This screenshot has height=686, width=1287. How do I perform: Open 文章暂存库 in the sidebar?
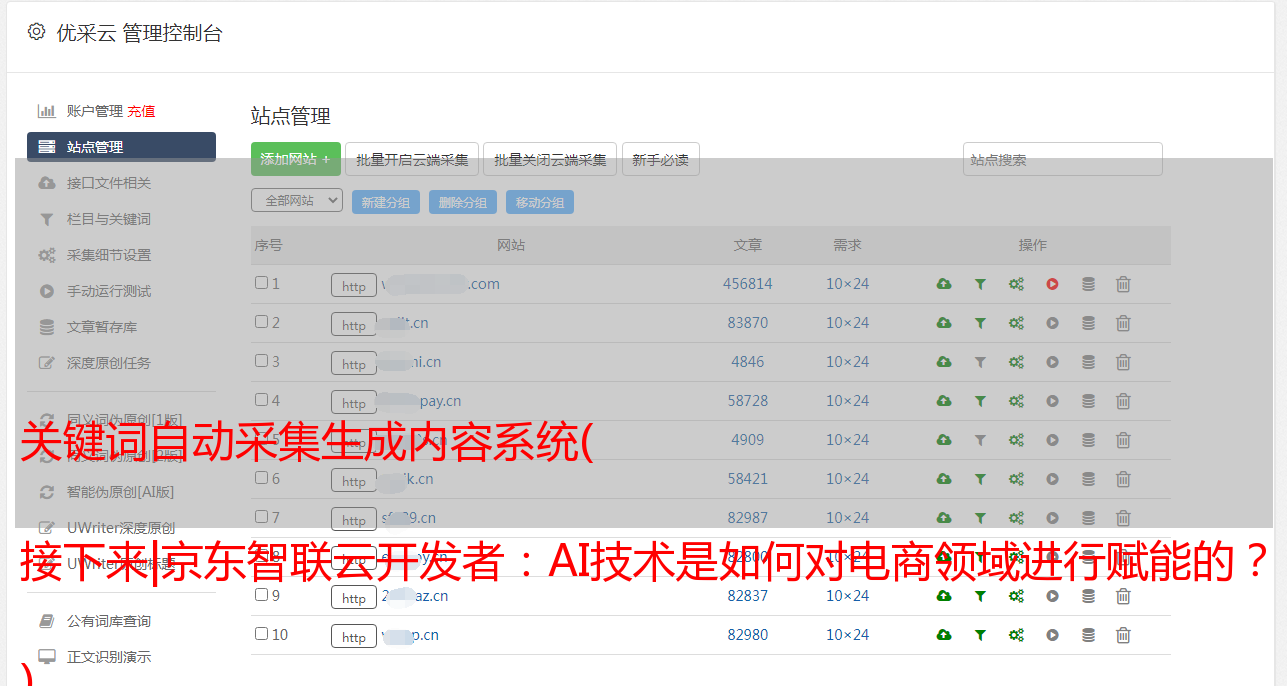pyautogui.click(x=102, y=327)
